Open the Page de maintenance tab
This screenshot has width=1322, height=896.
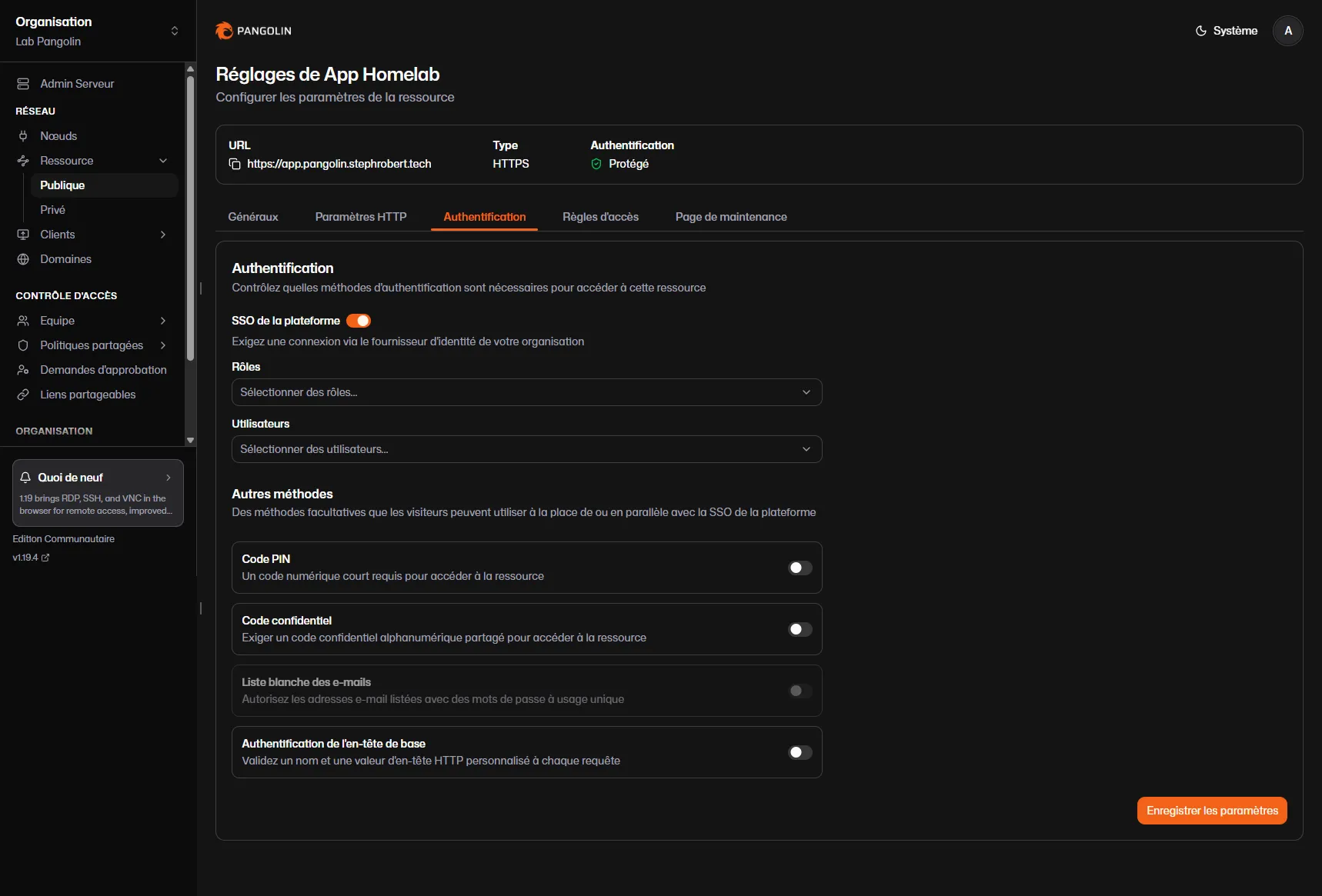pos(731,217)
